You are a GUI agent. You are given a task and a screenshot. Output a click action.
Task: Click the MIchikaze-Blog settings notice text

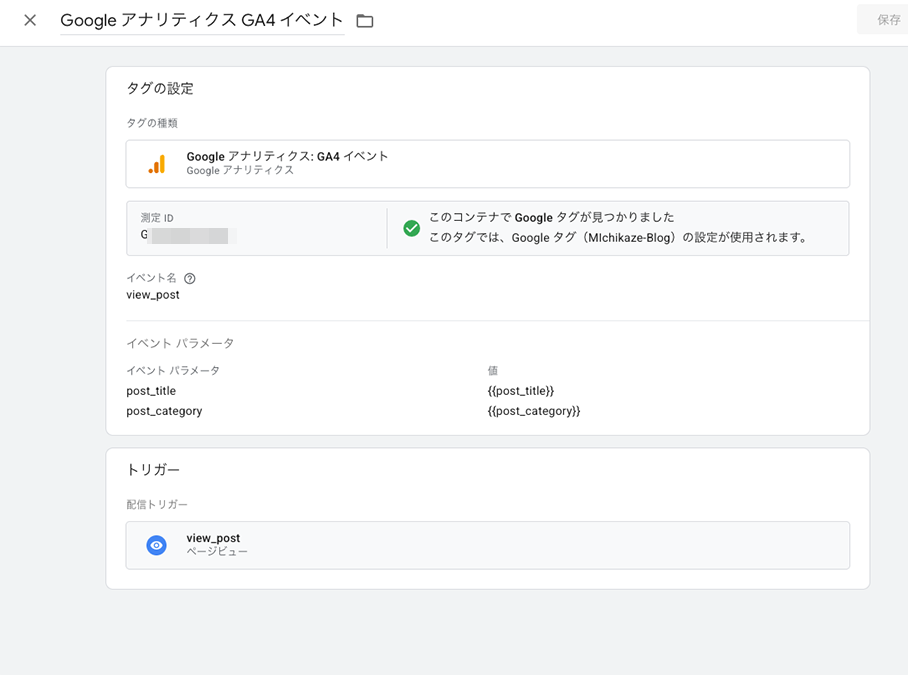pos(618,237)
